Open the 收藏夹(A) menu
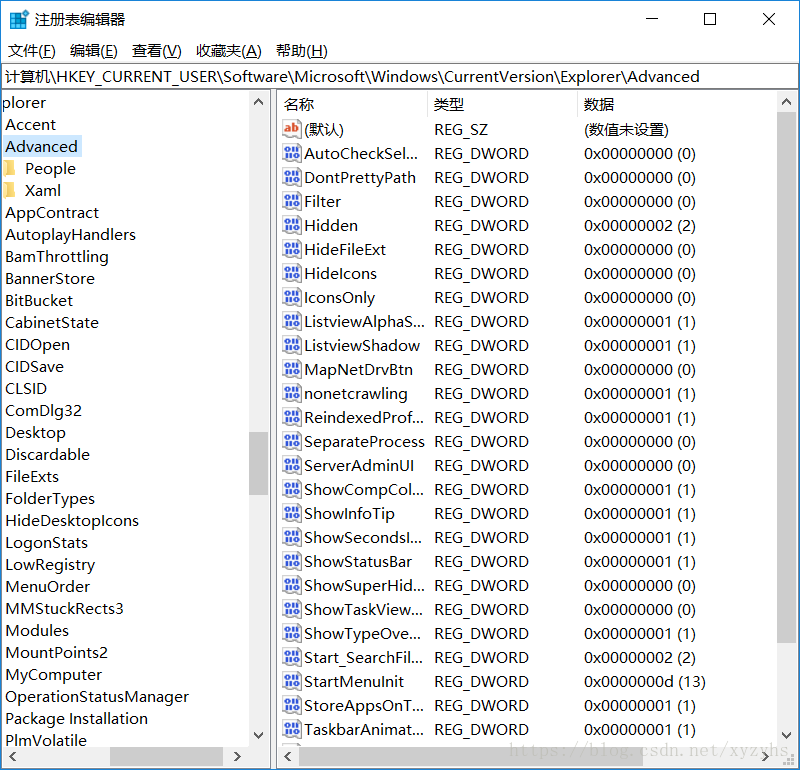Screen dimensions: 800x770 click(229, 51)
